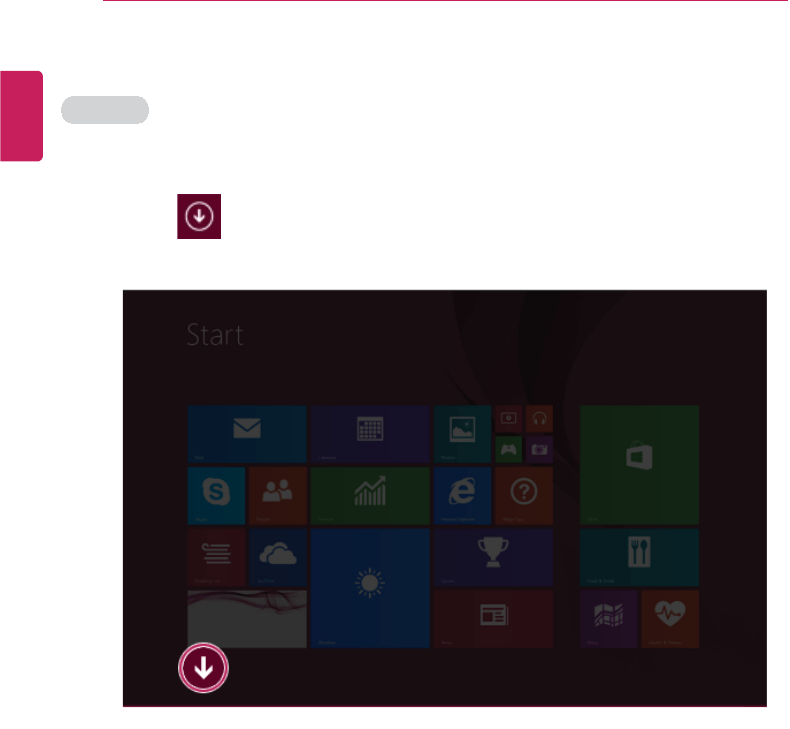Open the People tile

coord(278,496)
